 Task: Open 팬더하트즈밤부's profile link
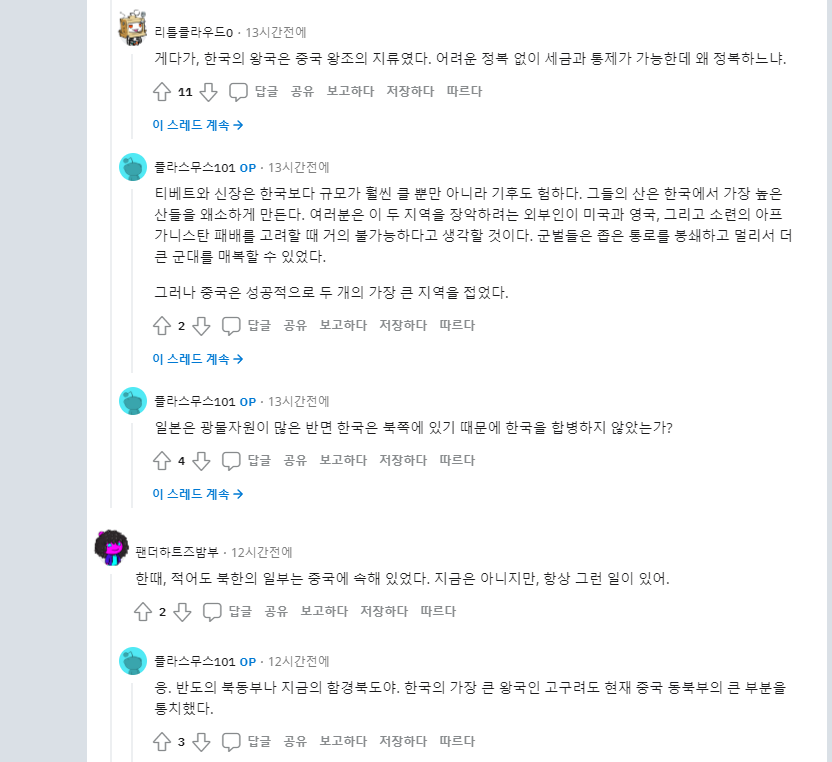pyautogui.click(x=179, y=552)
